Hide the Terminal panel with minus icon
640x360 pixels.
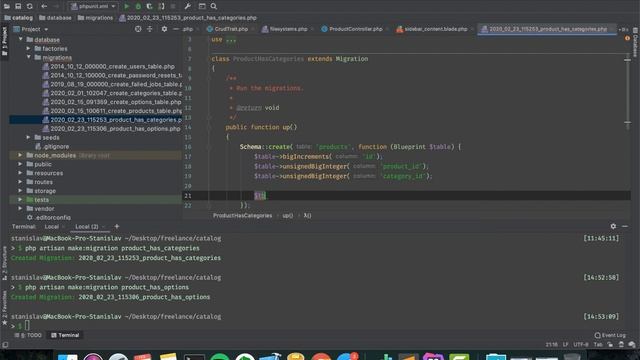(625, 226)
